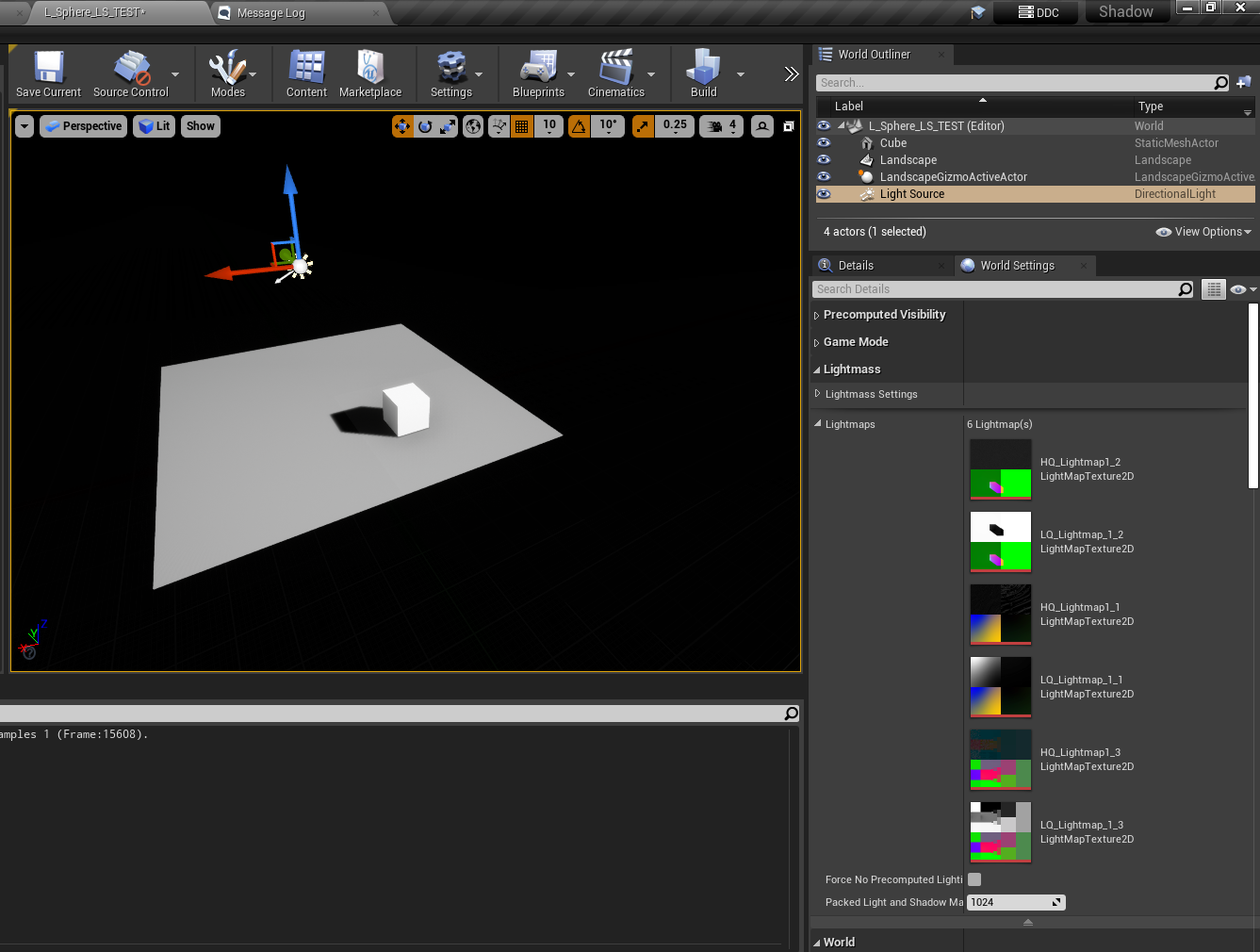Switch to the Message Log tab
Image resolution: width=1260 pixels, height=952 pixels.
pos(270,13)
